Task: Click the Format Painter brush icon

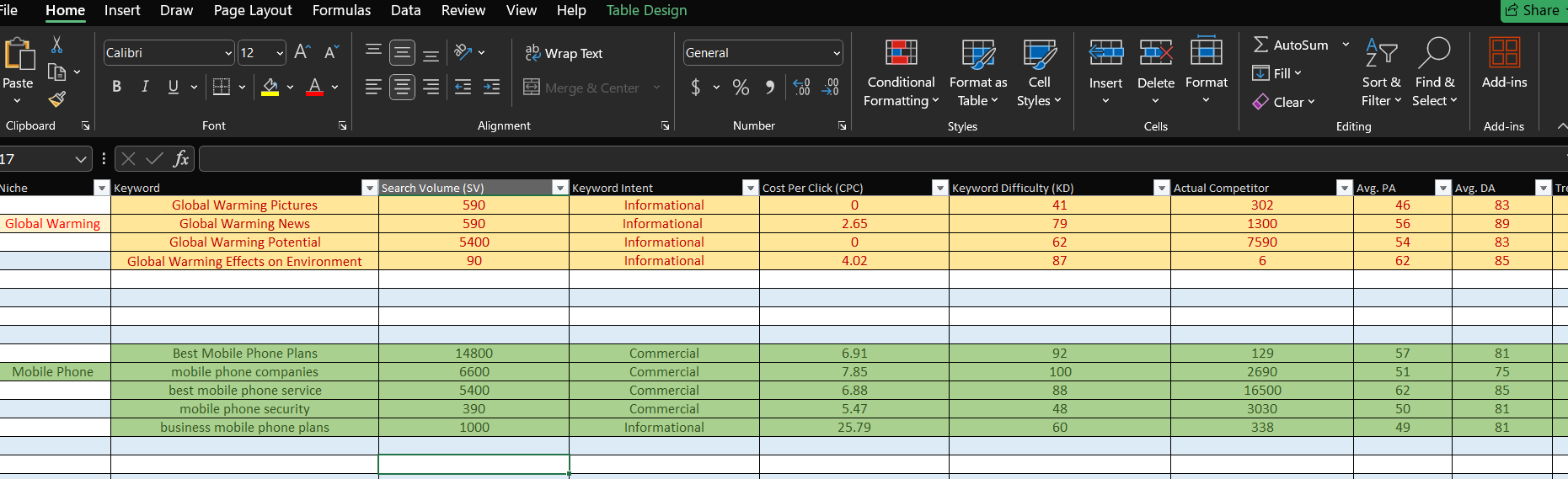Action: coord(57,99)
